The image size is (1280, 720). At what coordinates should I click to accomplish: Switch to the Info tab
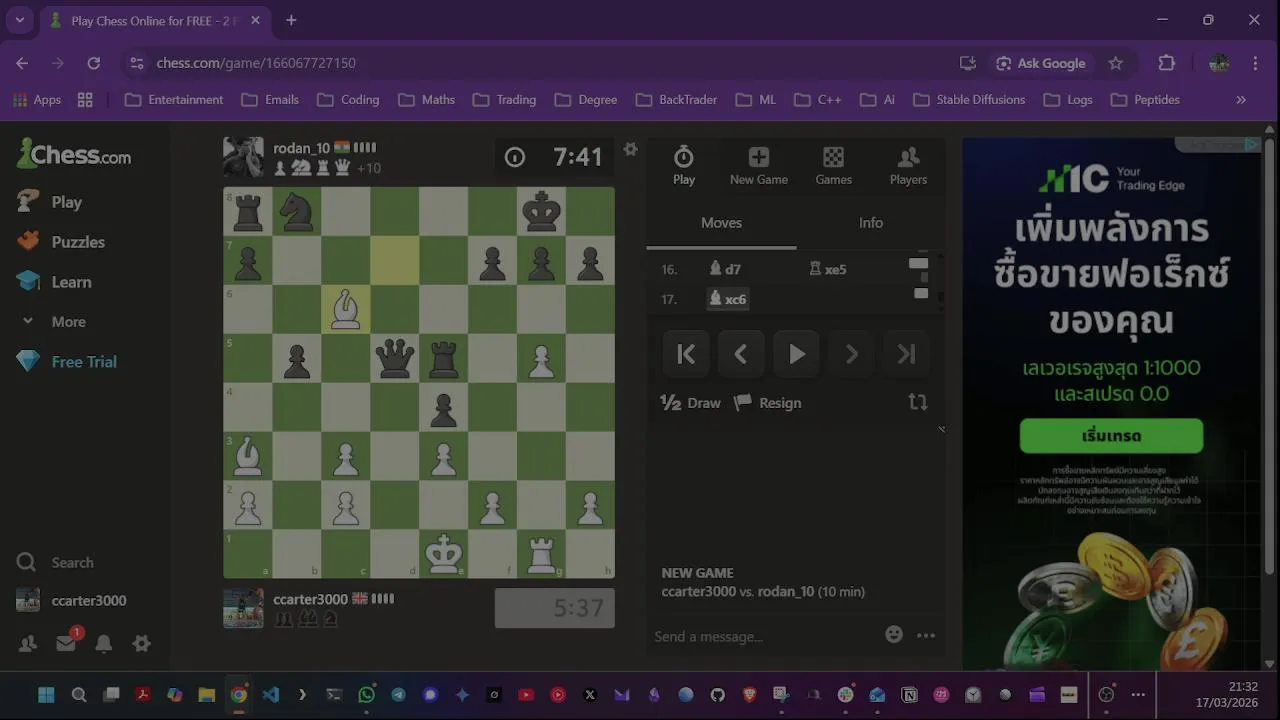click(871, 223)
